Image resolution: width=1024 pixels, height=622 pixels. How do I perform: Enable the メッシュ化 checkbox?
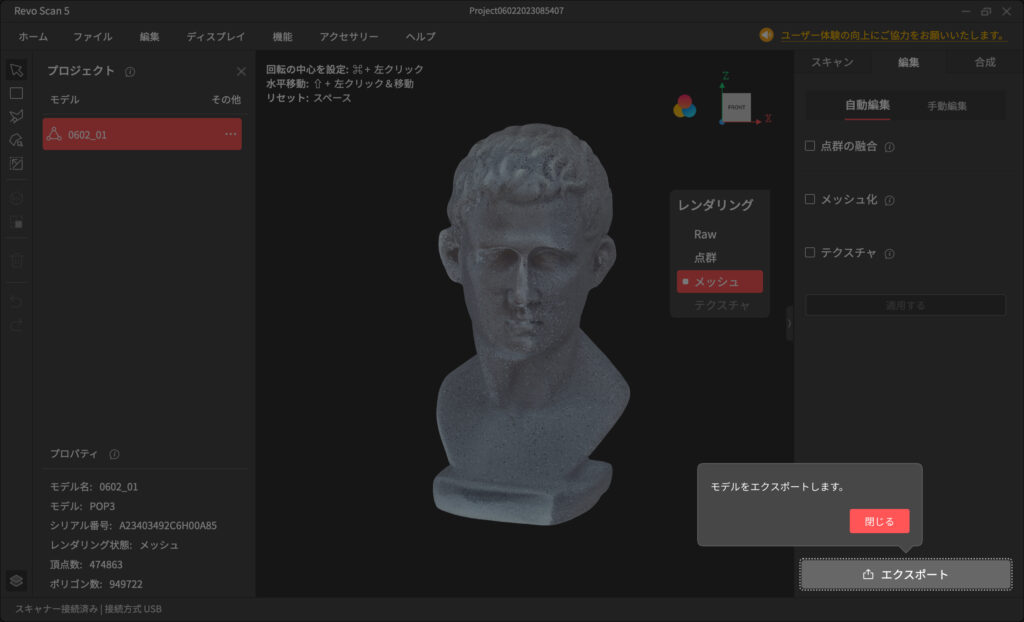[x=810, y=199]
